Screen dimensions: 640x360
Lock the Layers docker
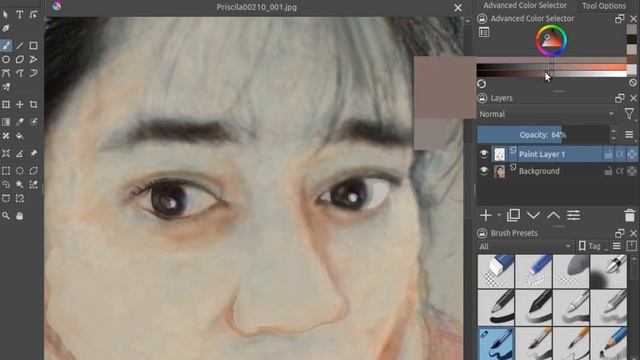[482, 98]
